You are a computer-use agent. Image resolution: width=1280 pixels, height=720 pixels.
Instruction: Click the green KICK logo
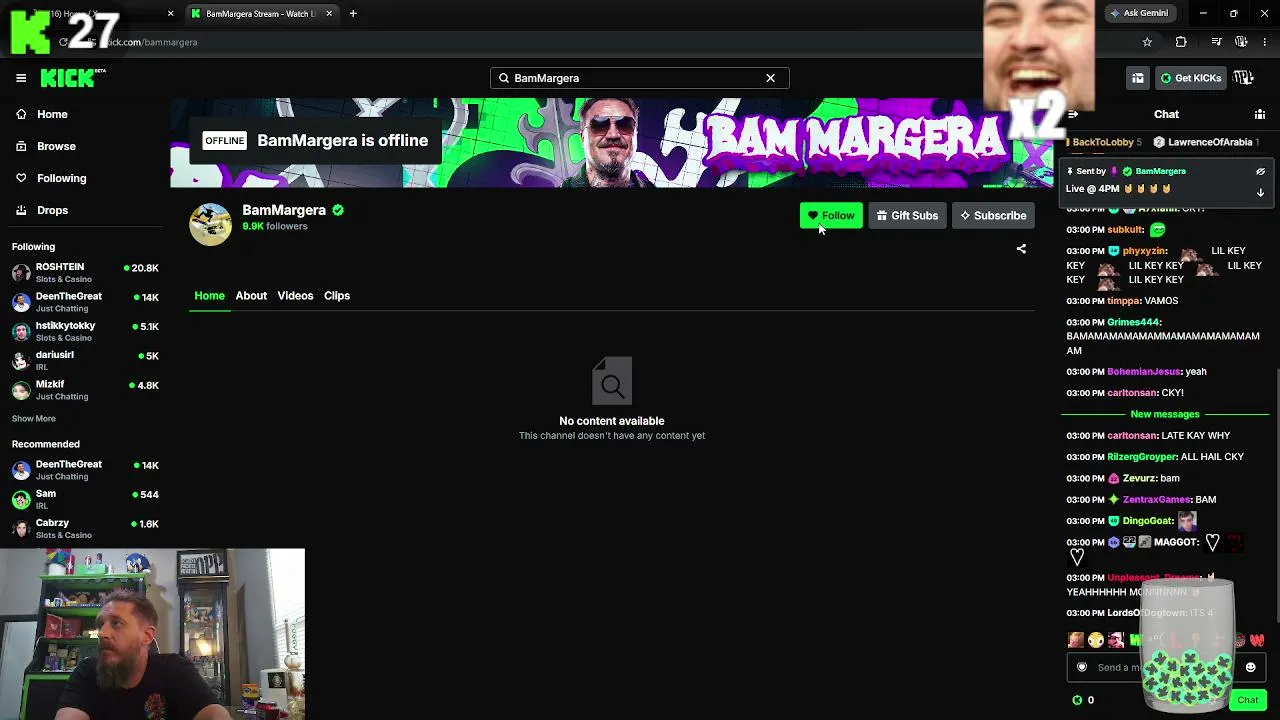(x=72, y=78)
